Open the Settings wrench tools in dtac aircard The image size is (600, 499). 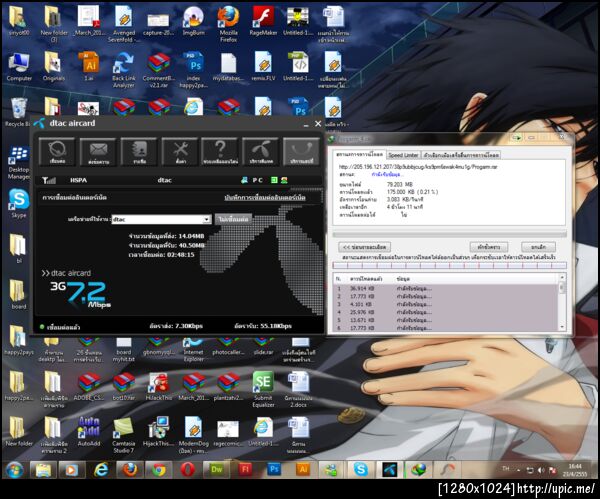click(x=180, y=152)
